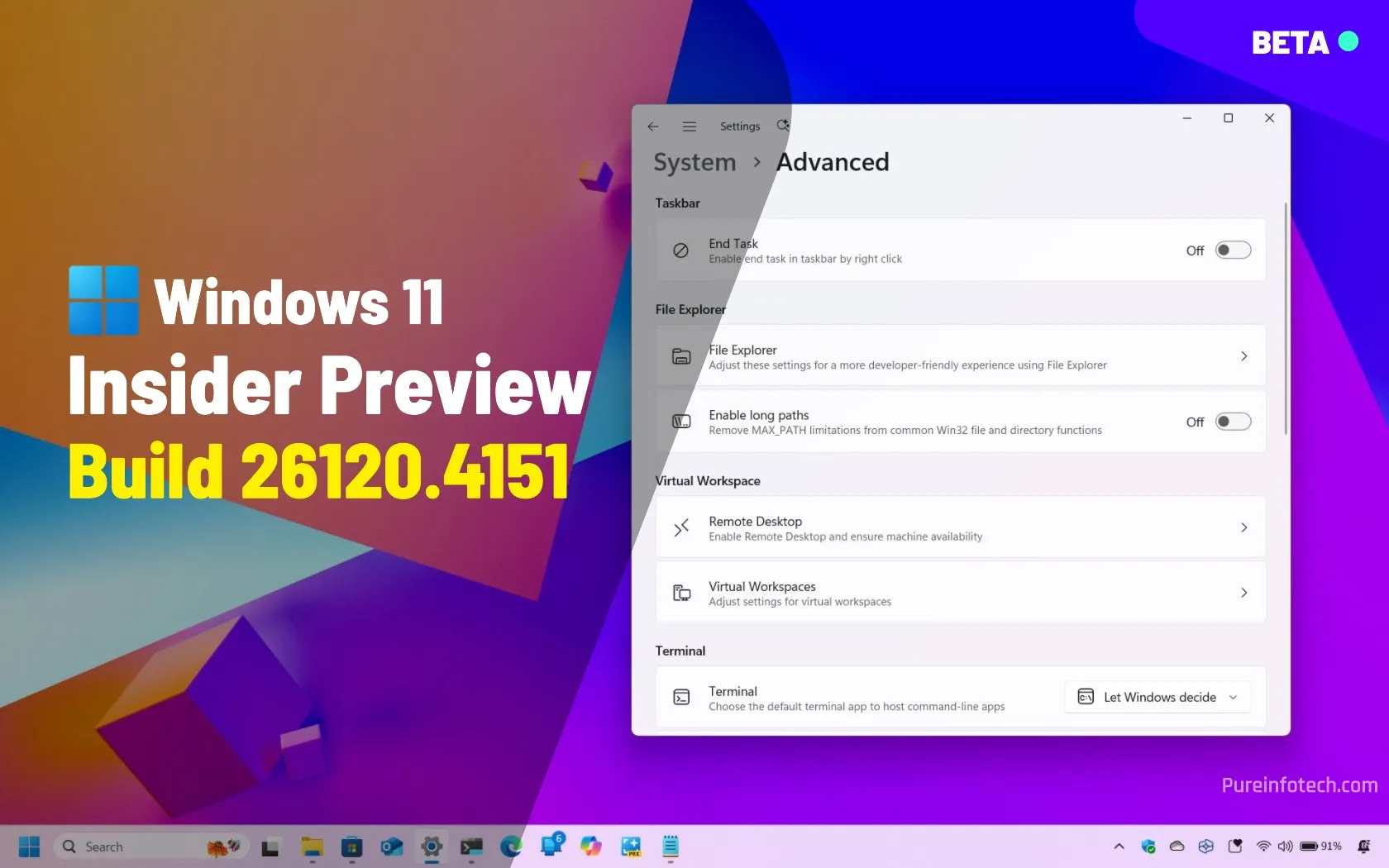Expand the Remote Desktop chevron
This screenshot has width=1389, height=868.
[x=1243, y=527]
